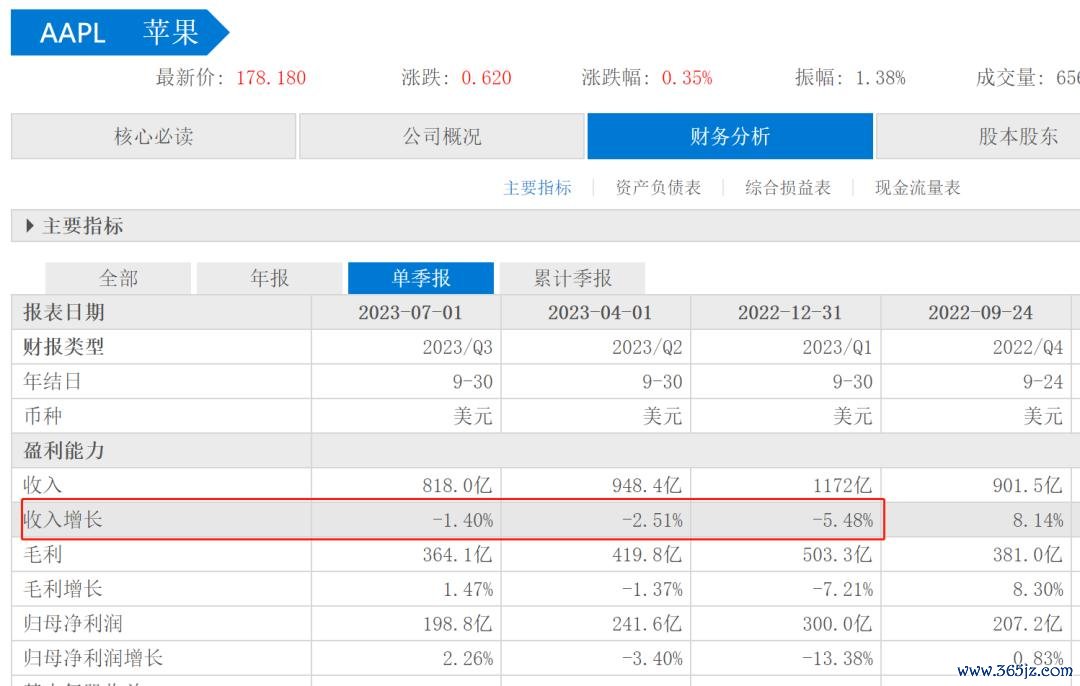View the 综合损益表 link
The image size is (1080, 686).
point(788,187)
